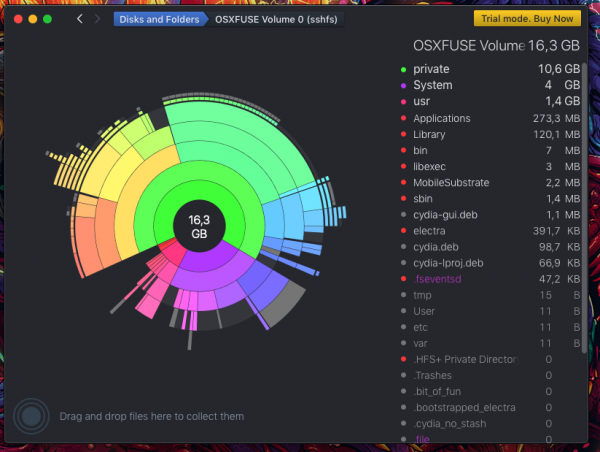Open the Disks and Folders breadcrumb

pyautogui.click(x=159, y=19)
